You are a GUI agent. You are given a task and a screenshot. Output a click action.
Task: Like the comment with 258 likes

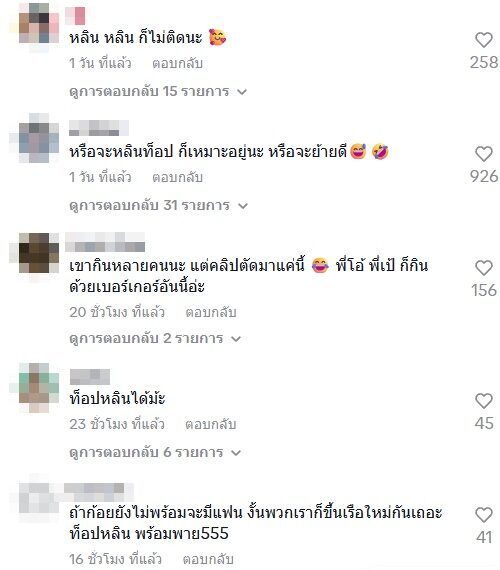pyautogui.click(x=483, y=40)
